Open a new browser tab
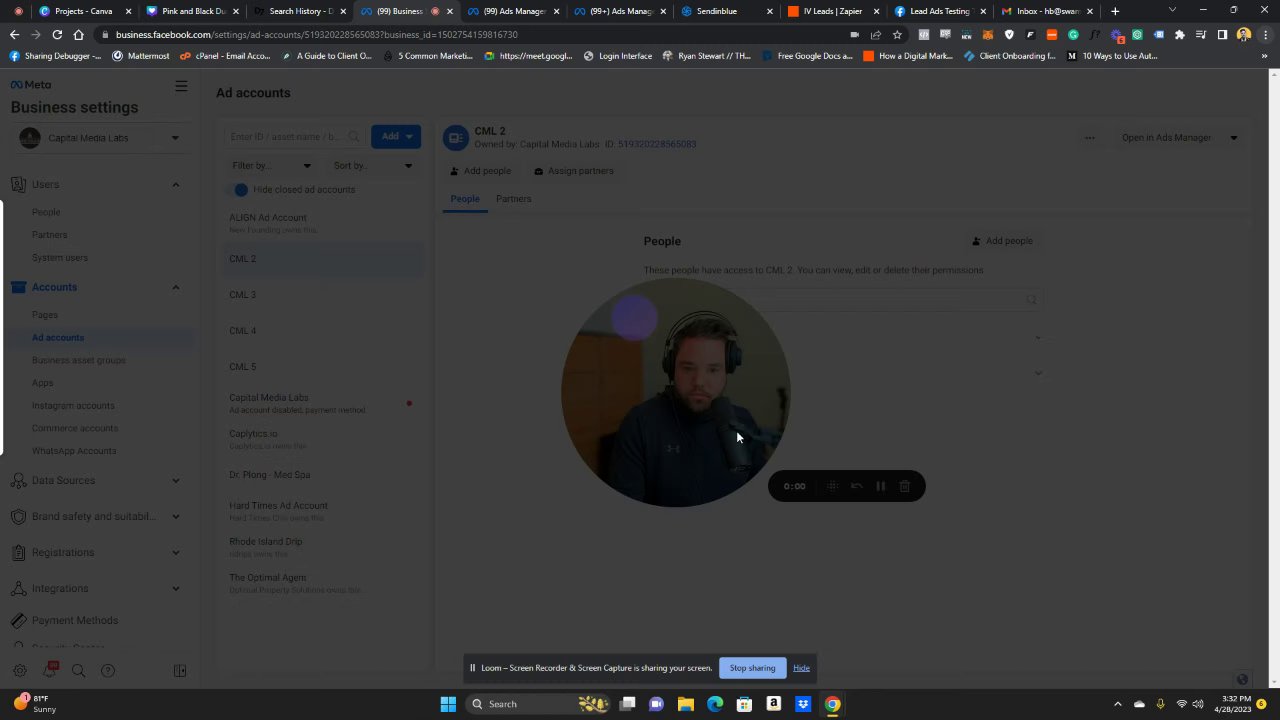This screenshot has width=1280, height=720. (1115, 11)
